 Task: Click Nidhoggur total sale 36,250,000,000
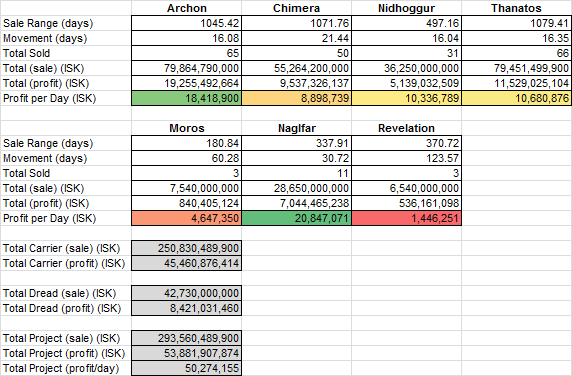tap(406, 68)
